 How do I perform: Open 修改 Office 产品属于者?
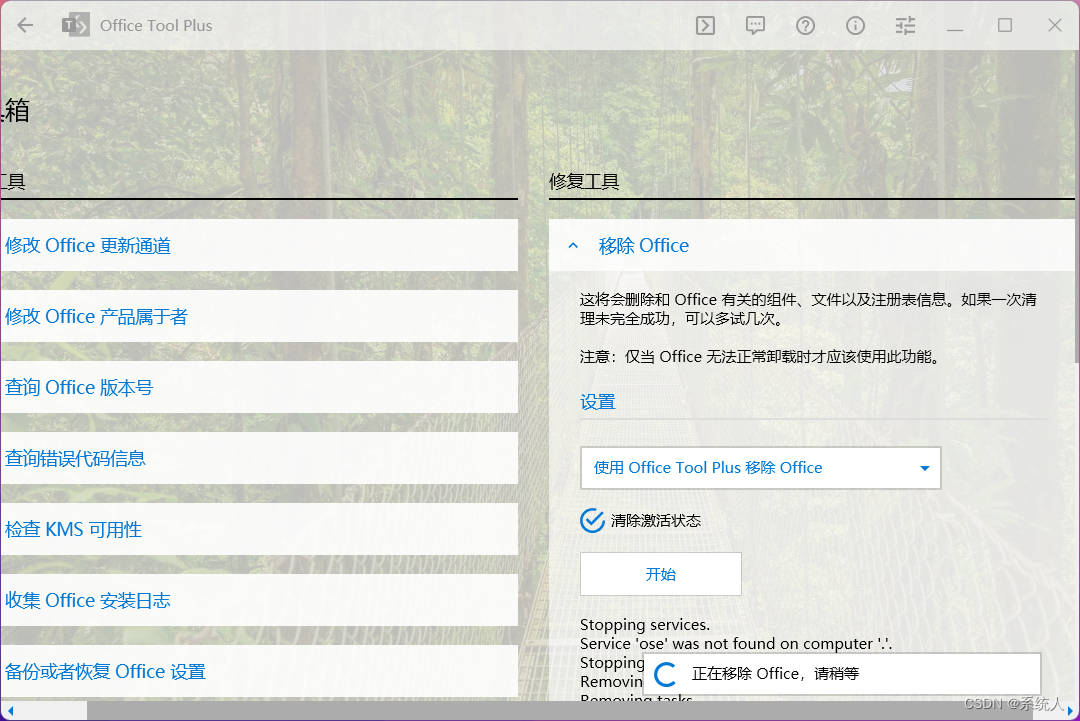click(259, 316)
